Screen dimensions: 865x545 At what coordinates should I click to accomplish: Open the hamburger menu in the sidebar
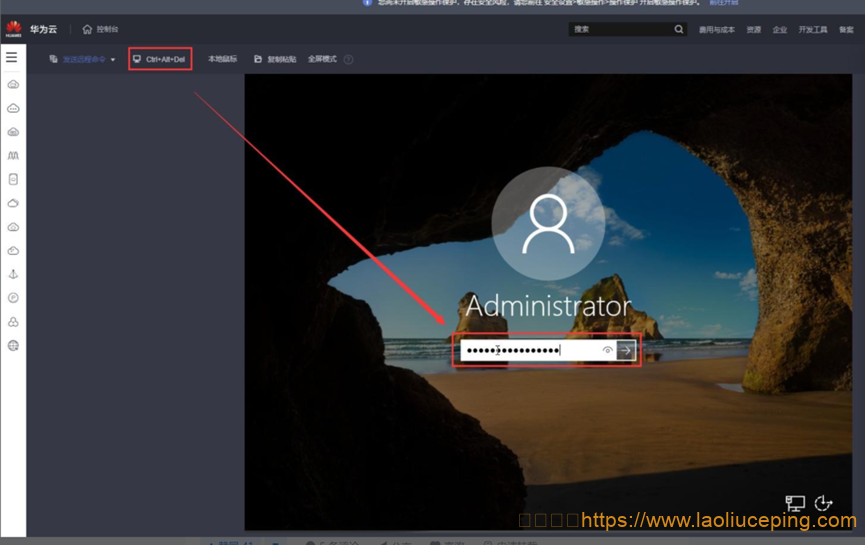click(12, 58)
